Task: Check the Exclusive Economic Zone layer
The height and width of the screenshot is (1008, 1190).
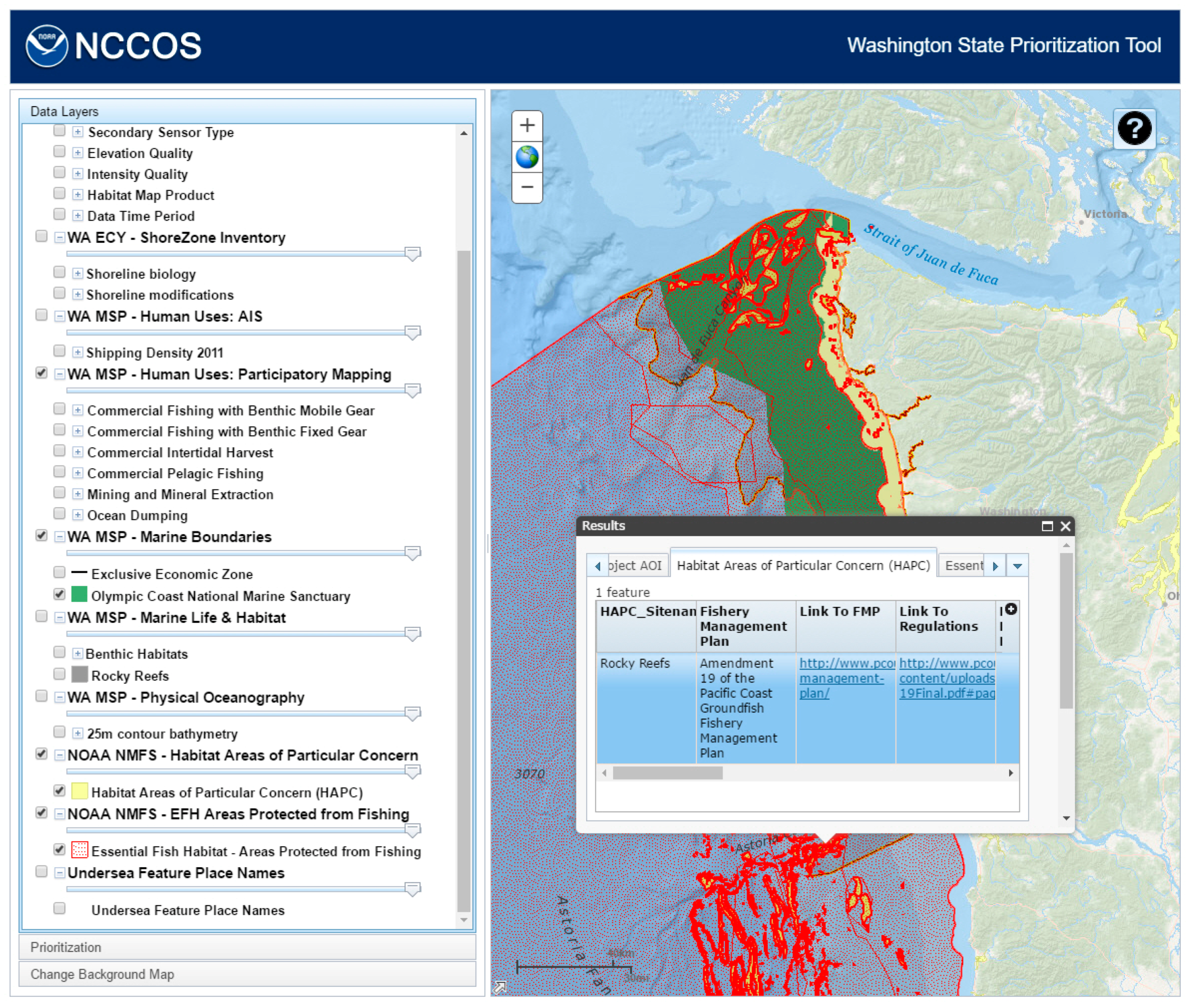Action: coord(59,572)
